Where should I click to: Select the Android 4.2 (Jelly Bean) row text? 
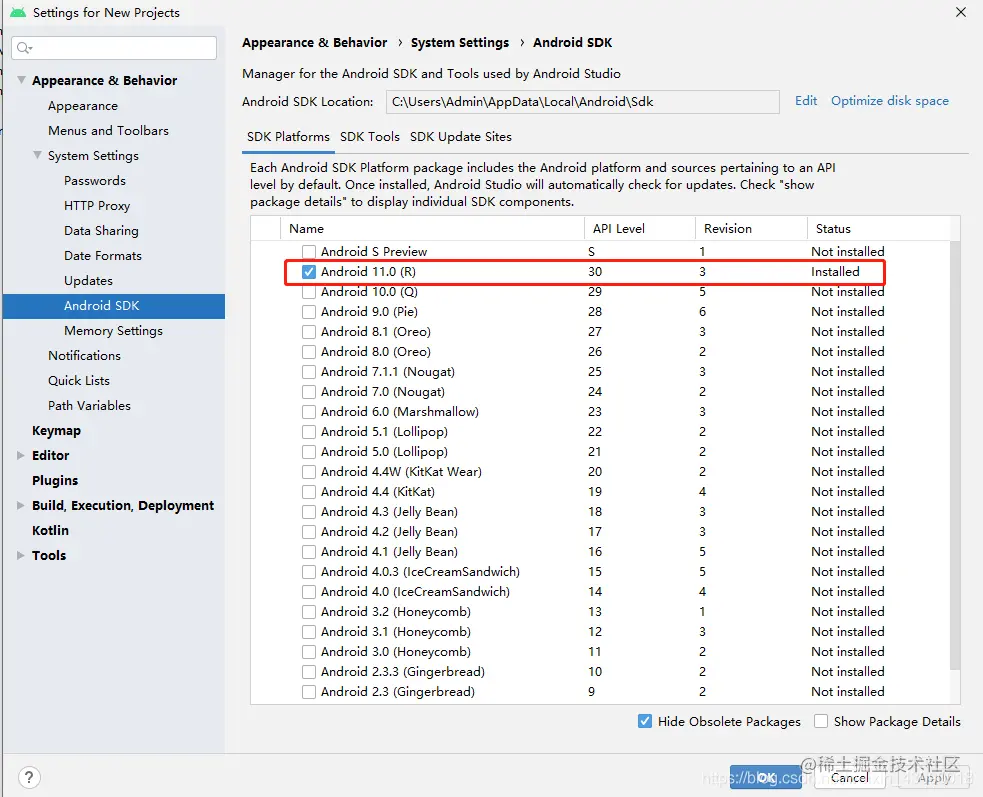point(389,532)
